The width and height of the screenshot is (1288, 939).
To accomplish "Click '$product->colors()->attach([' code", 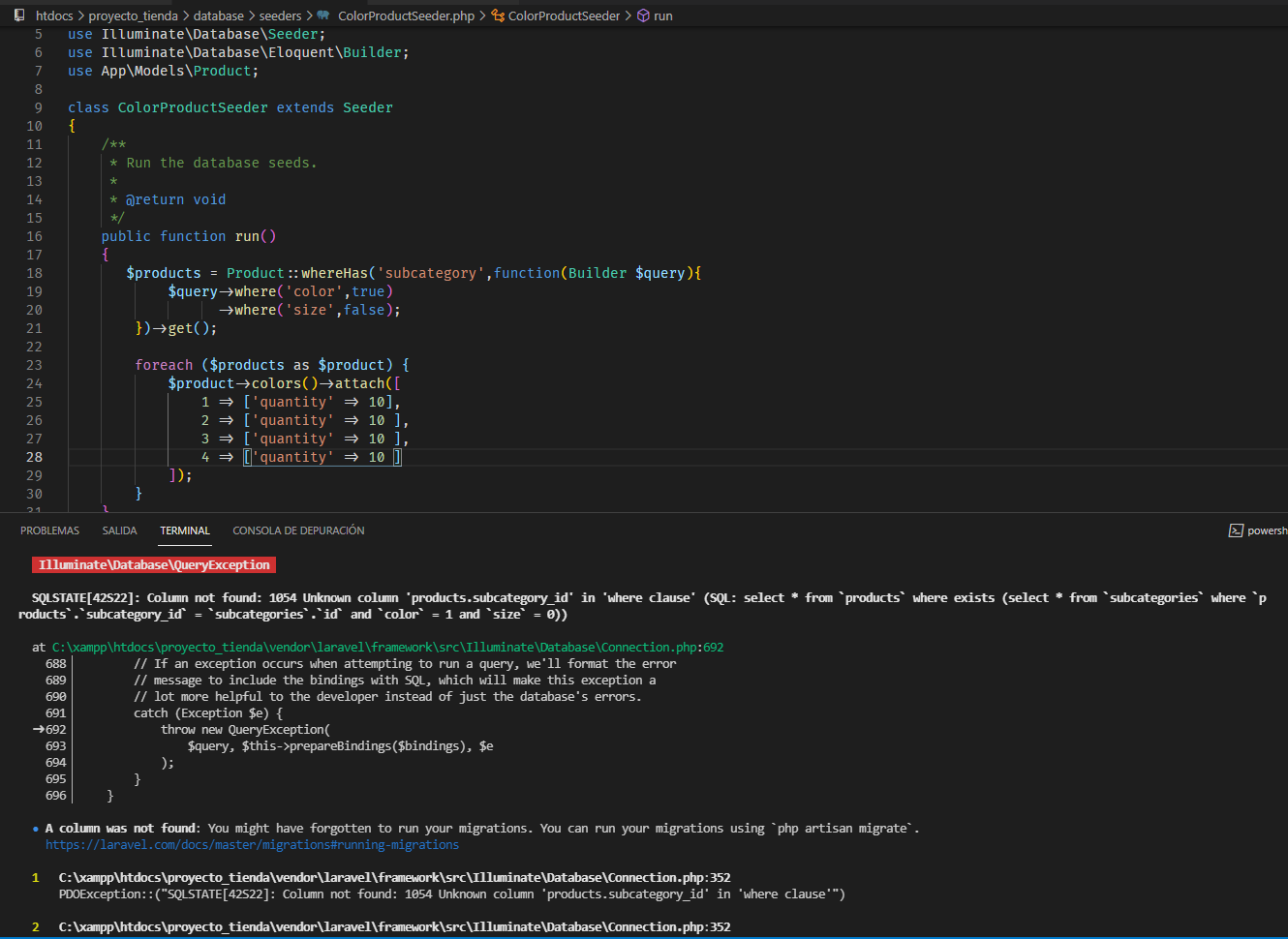I will [285, 383].
